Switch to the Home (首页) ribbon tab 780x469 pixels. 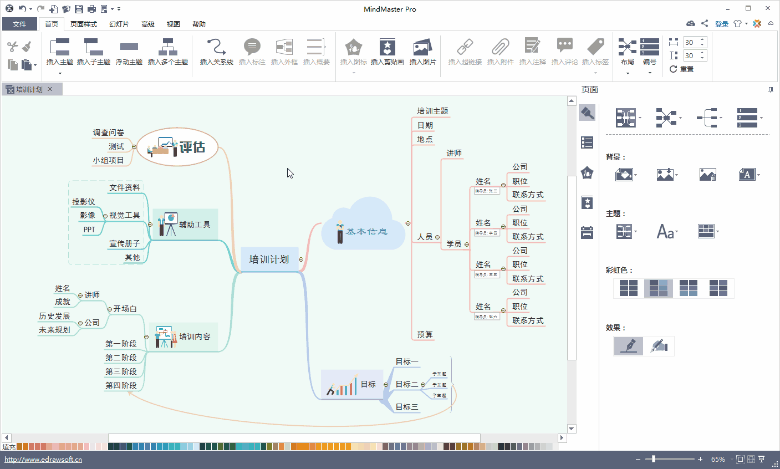(x=52, y=24)
